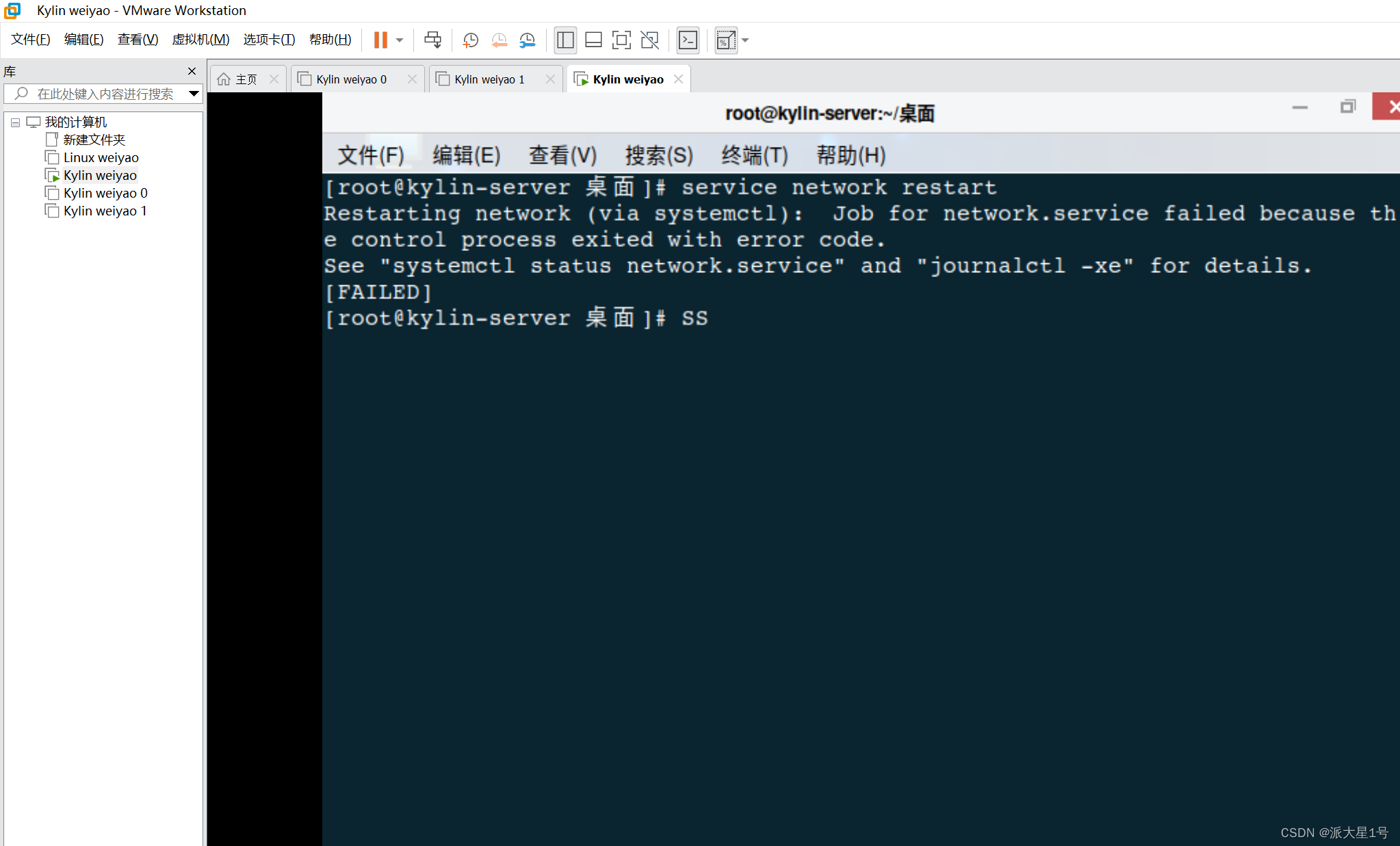
Task: Enter full screen mode icon
Action: click(621, 40)
